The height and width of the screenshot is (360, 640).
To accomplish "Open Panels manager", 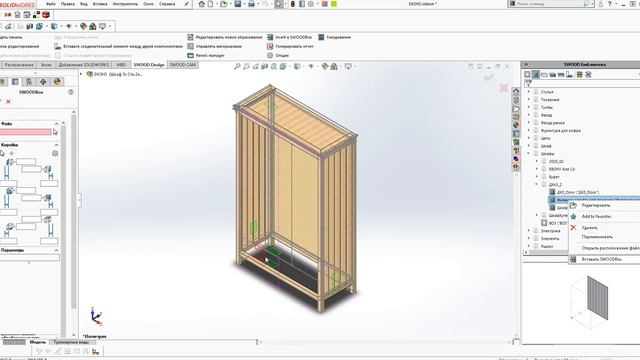I will pyautogui.click(x=206, y=55).
